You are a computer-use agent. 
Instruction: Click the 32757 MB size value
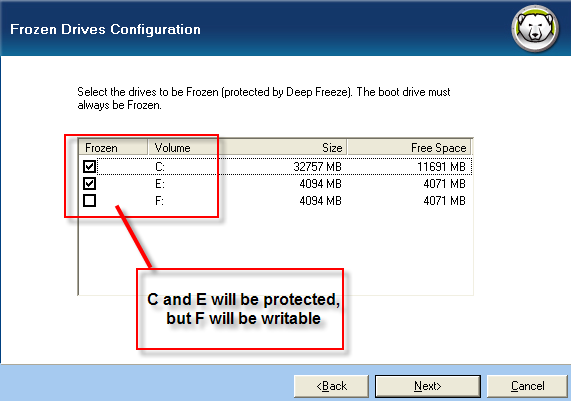[318, 167]
